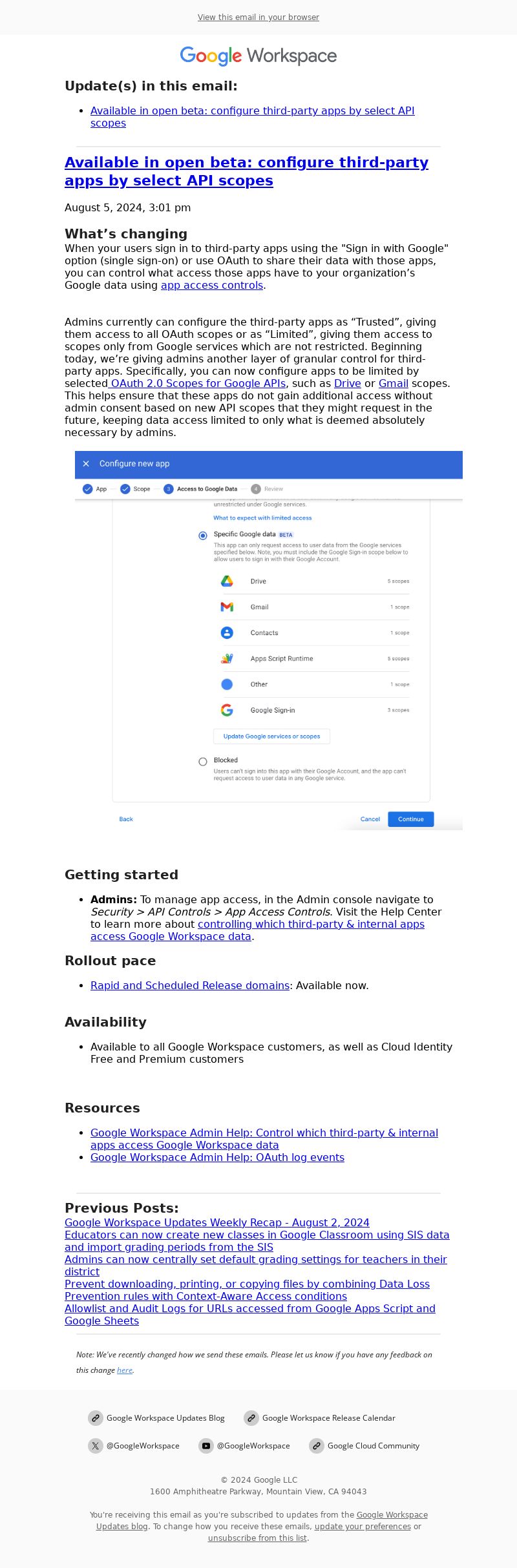Click the Gmail envelope icon

tap(227, 607)
